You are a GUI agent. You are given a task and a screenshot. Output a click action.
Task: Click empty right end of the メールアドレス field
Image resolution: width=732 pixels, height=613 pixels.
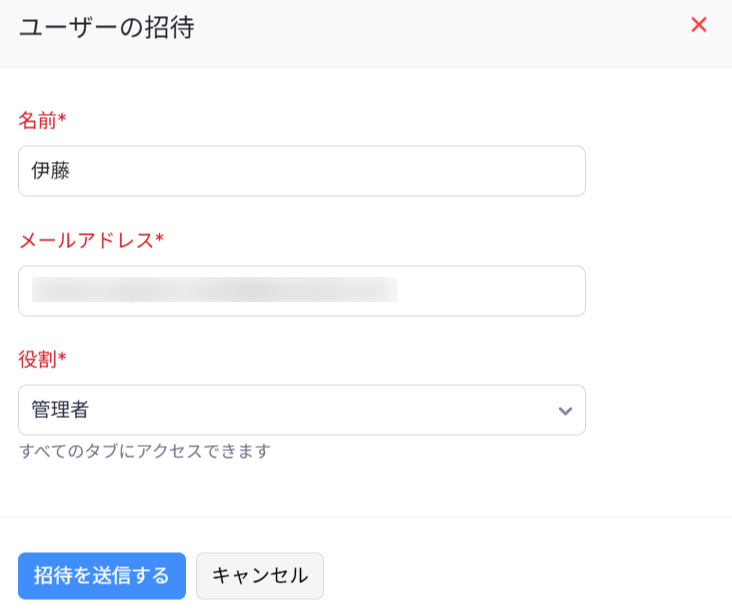pyautogui.click(x=500, y=291)
